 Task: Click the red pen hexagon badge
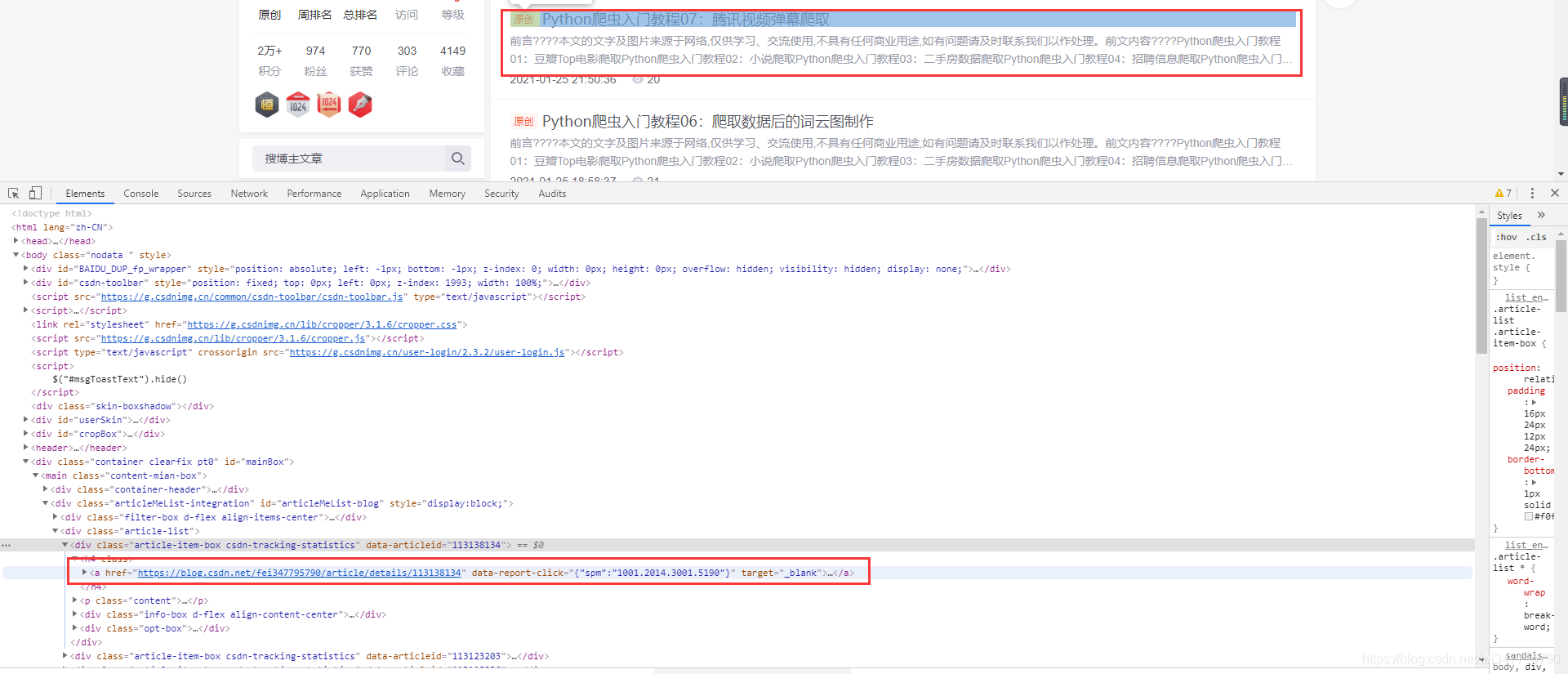(x=360, y=105)
